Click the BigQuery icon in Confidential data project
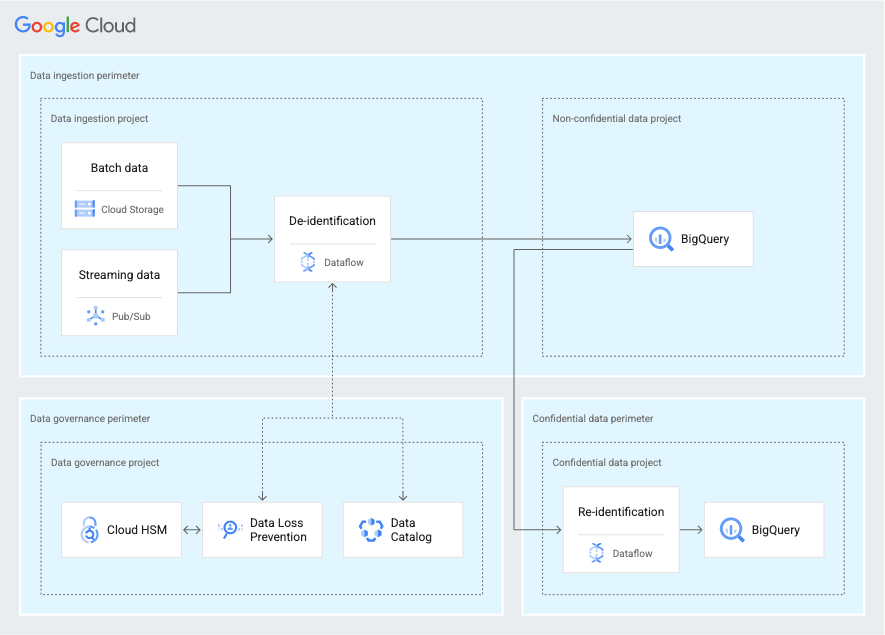Screen dimensions: 885x635 [730, 529]
